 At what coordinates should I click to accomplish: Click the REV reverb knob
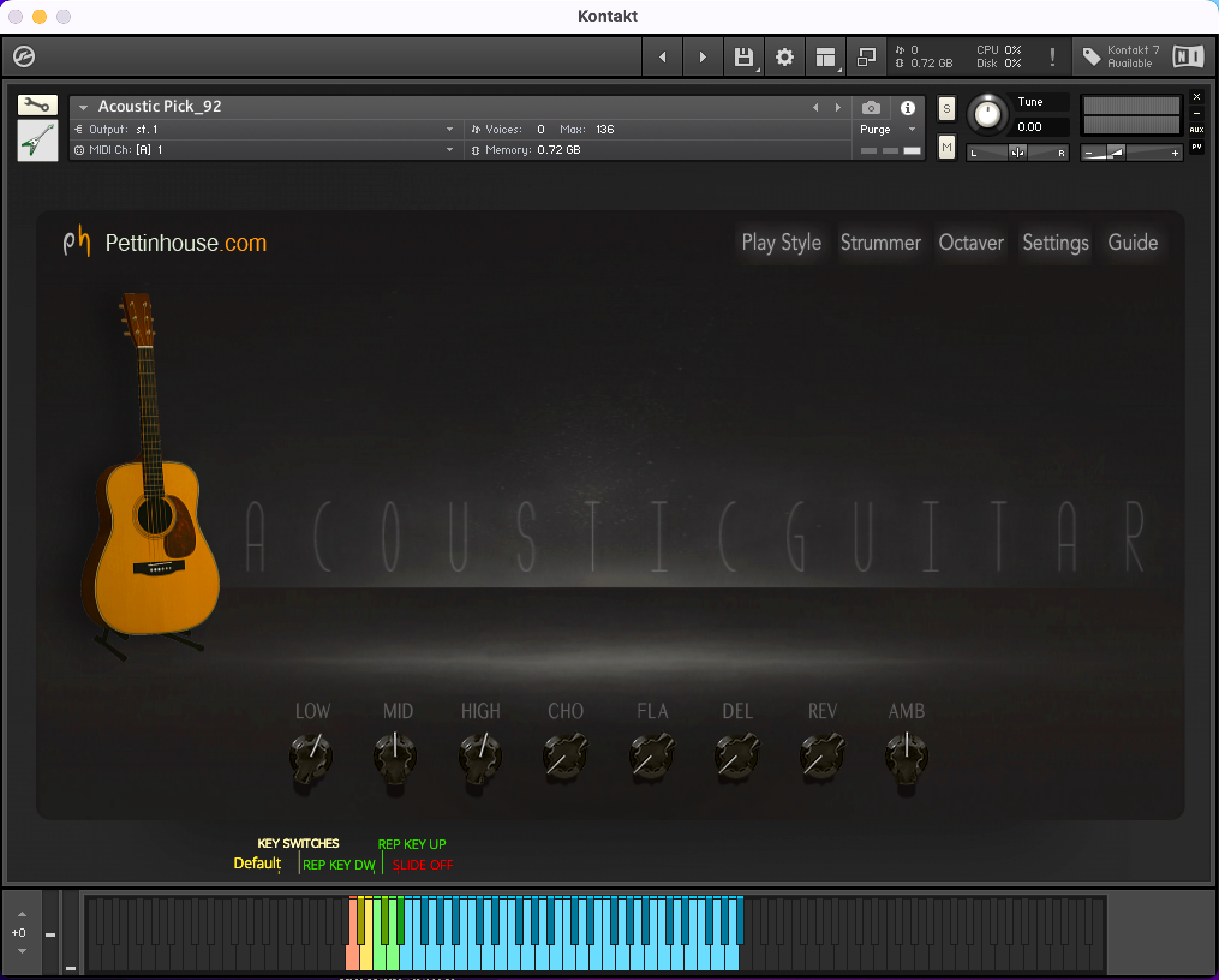point(821,758)
